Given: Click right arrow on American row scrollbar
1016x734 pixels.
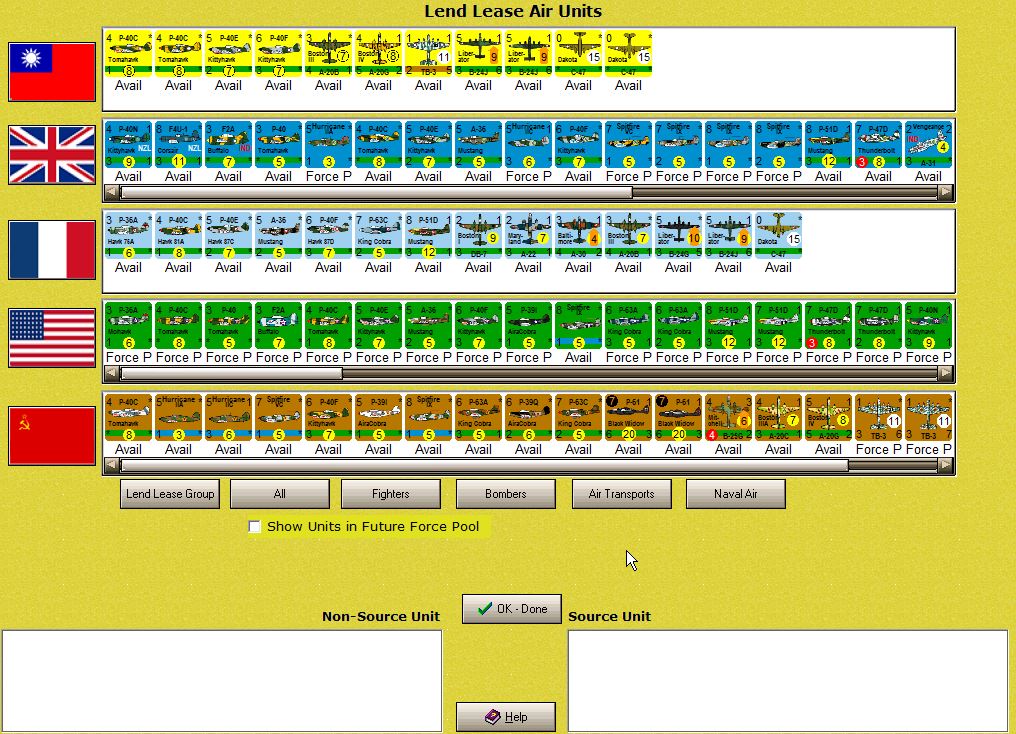Looking at the screenshot, I should (x=946, y=374).
